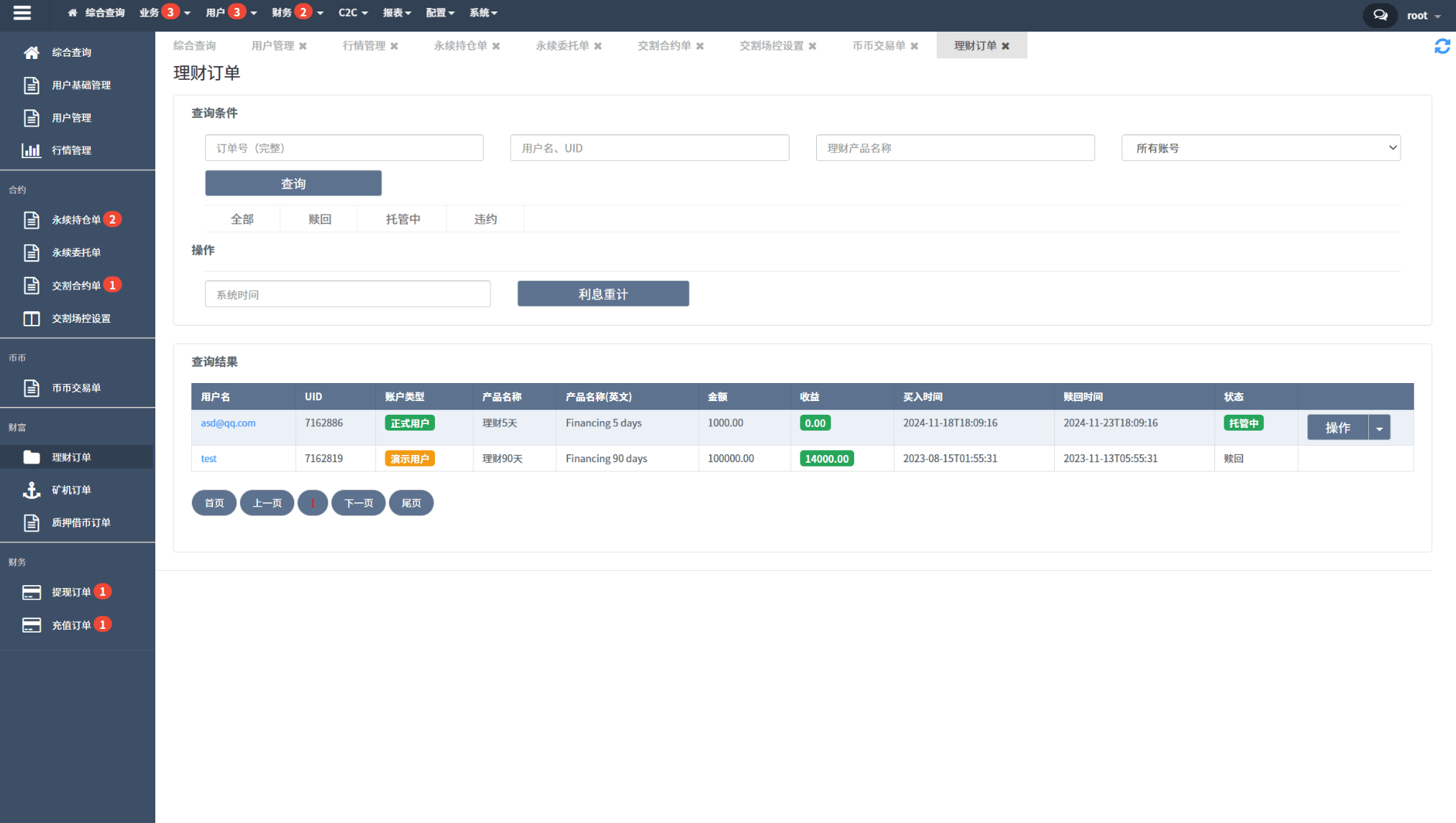Open the 操作 button caret dropdown
This screenshot has height=823, width=1456.
(1380, 428)
